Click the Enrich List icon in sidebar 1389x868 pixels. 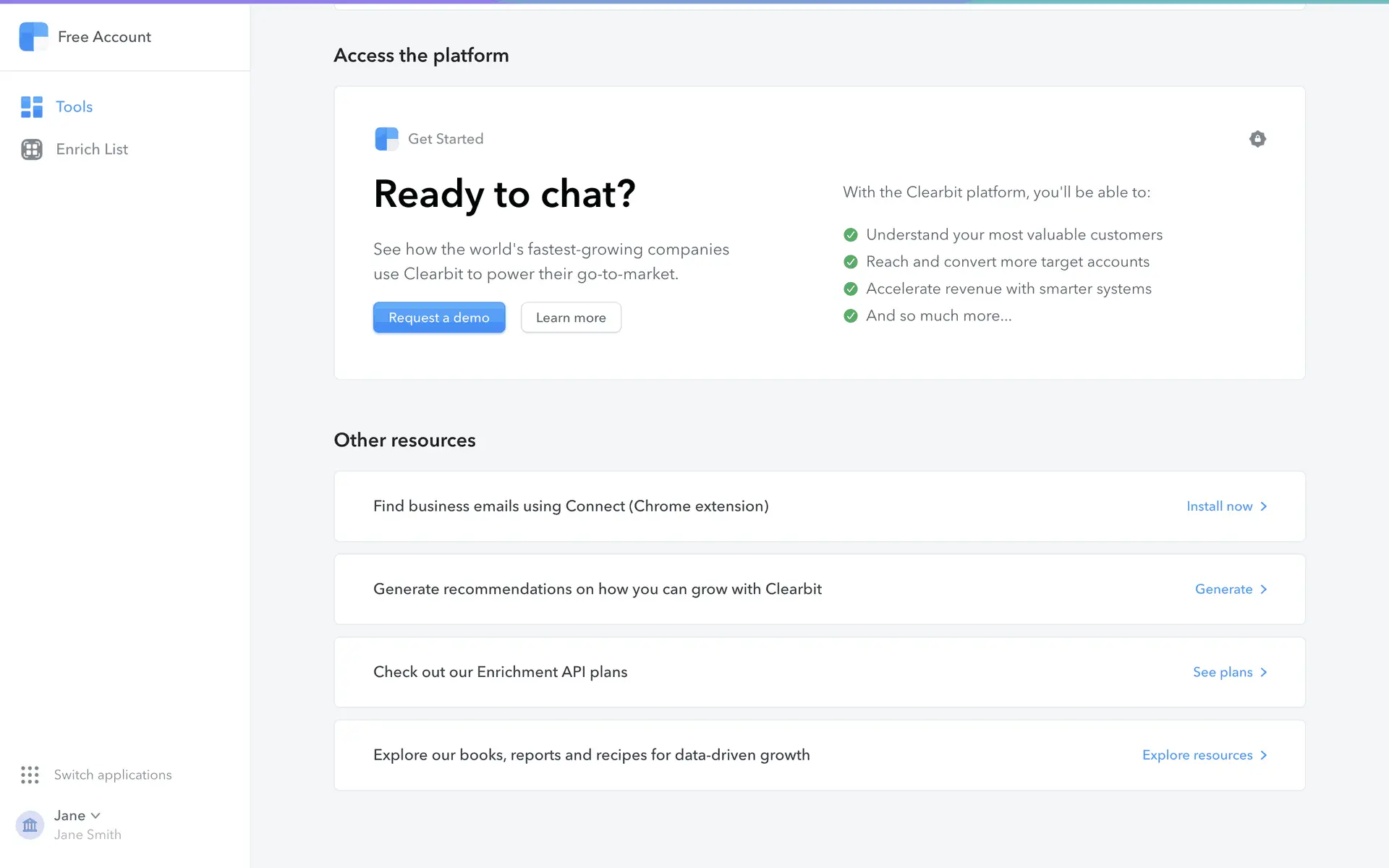[x=31, y=149]
